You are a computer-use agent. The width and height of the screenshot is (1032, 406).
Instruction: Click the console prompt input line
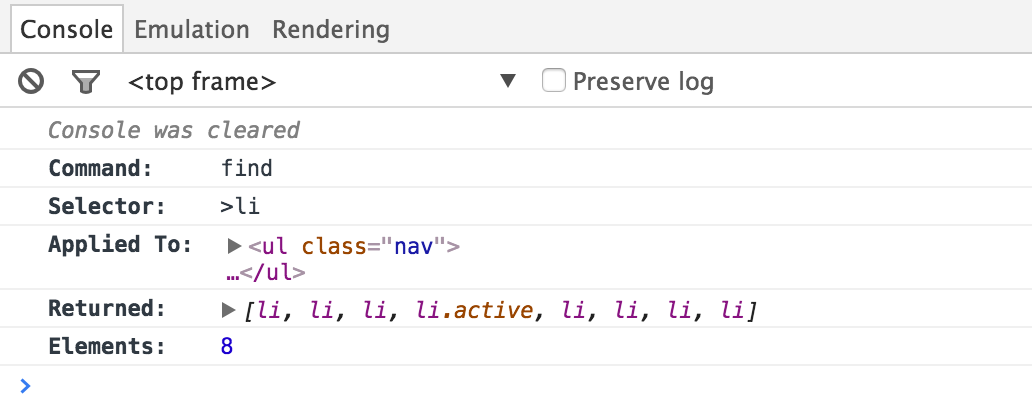(x=500, y=386)
